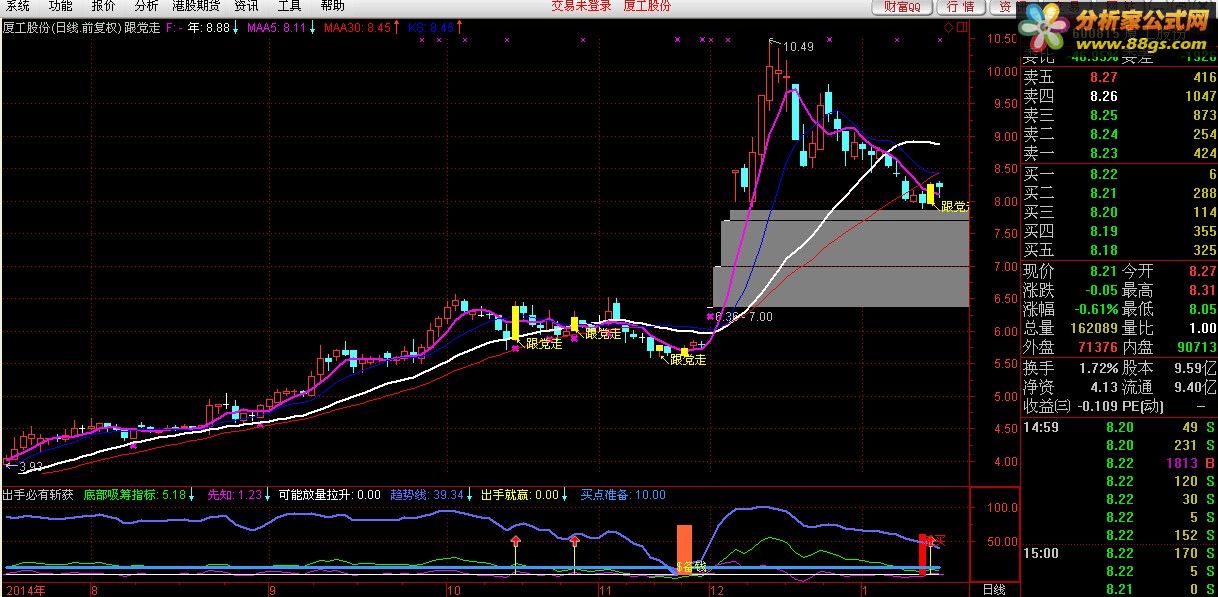Click month 12 on time axis

(715, 590)
